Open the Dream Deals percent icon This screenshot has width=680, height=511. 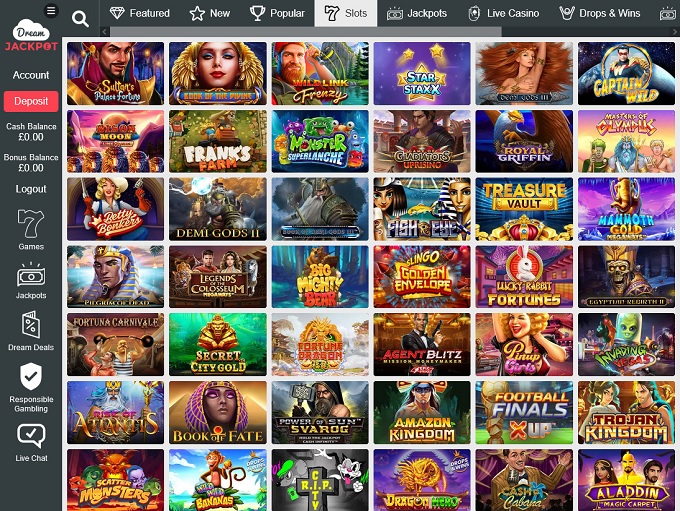31,324
